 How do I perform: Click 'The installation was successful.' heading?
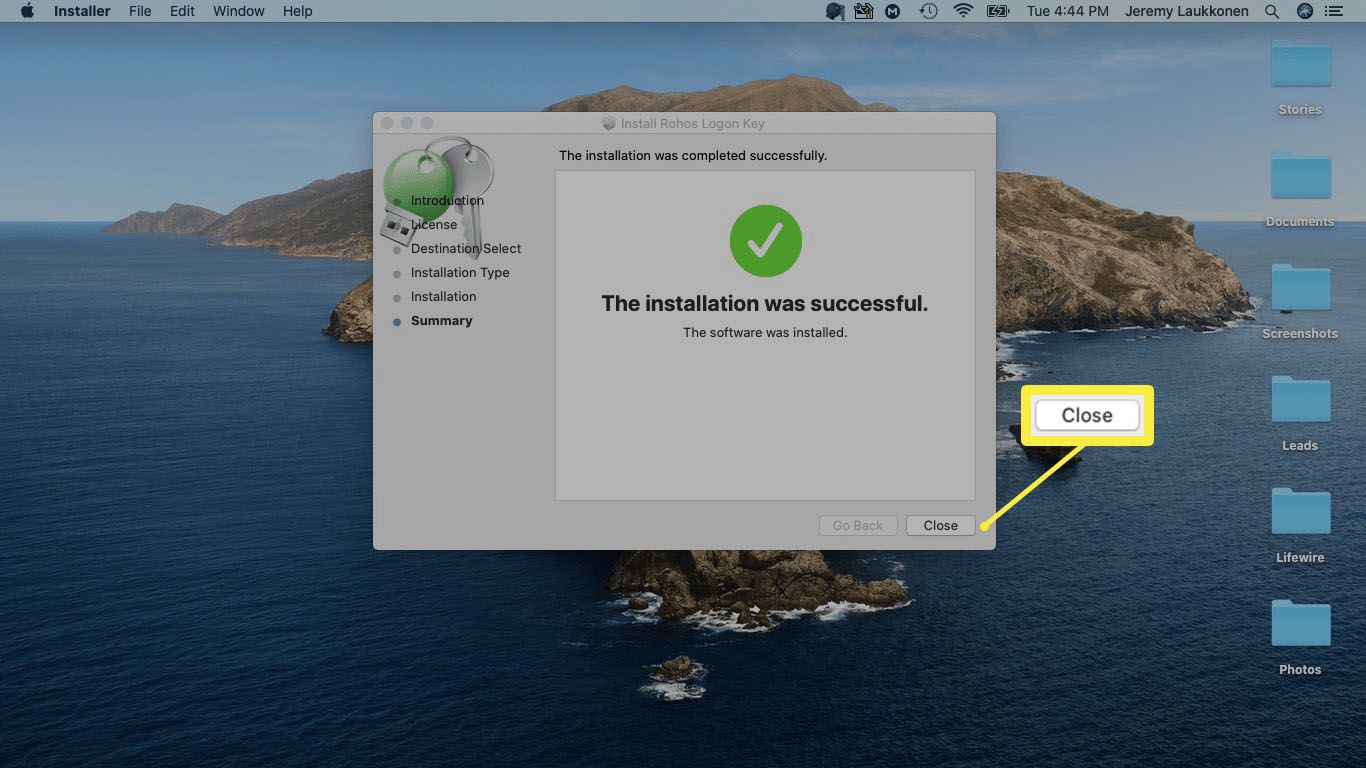[765, 303]
